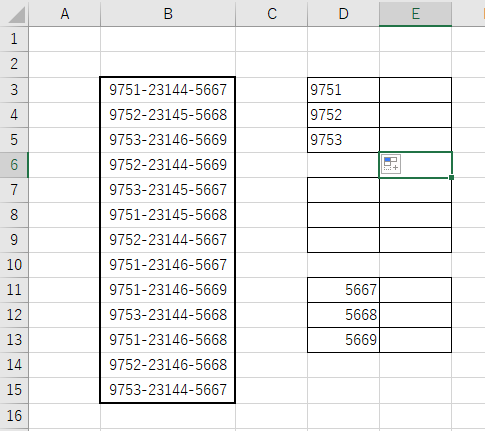Select cell D5 showing 9753

click(x=343, y=140)
